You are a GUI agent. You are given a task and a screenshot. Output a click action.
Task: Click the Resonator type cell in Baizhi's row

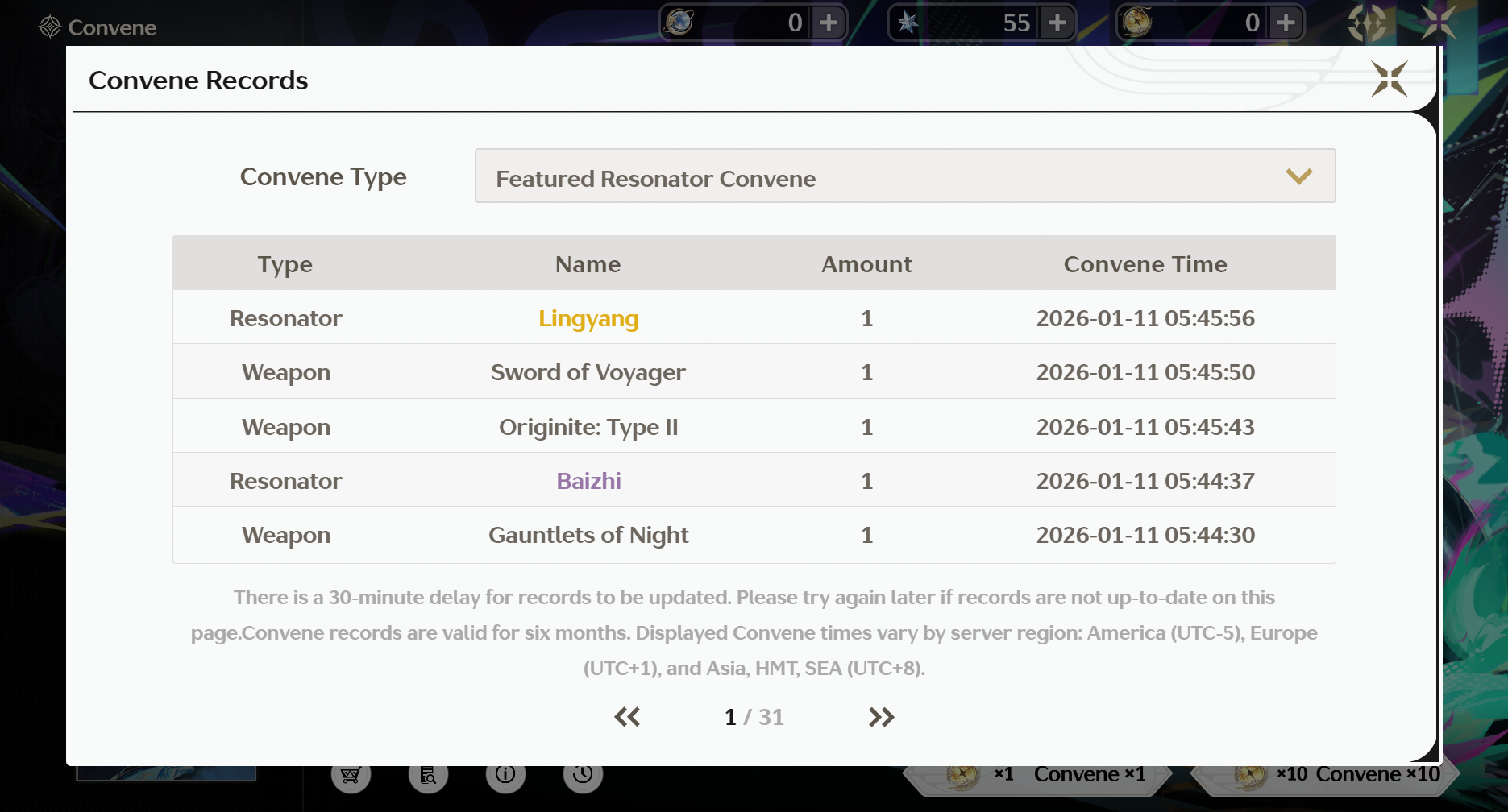click(286, 481)
